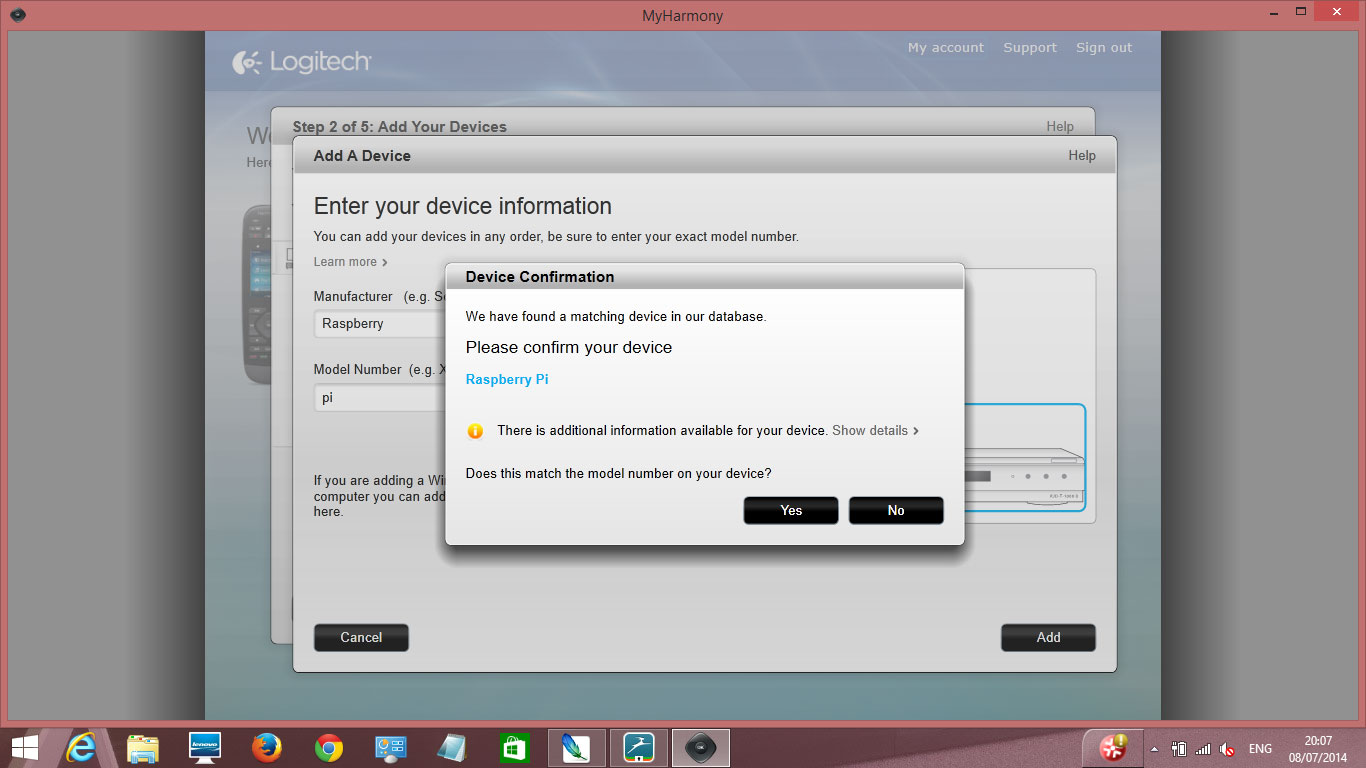Click the Add button in Add A Device
This screenshot has width=1366, height=768.
(x=1048, y=637)
